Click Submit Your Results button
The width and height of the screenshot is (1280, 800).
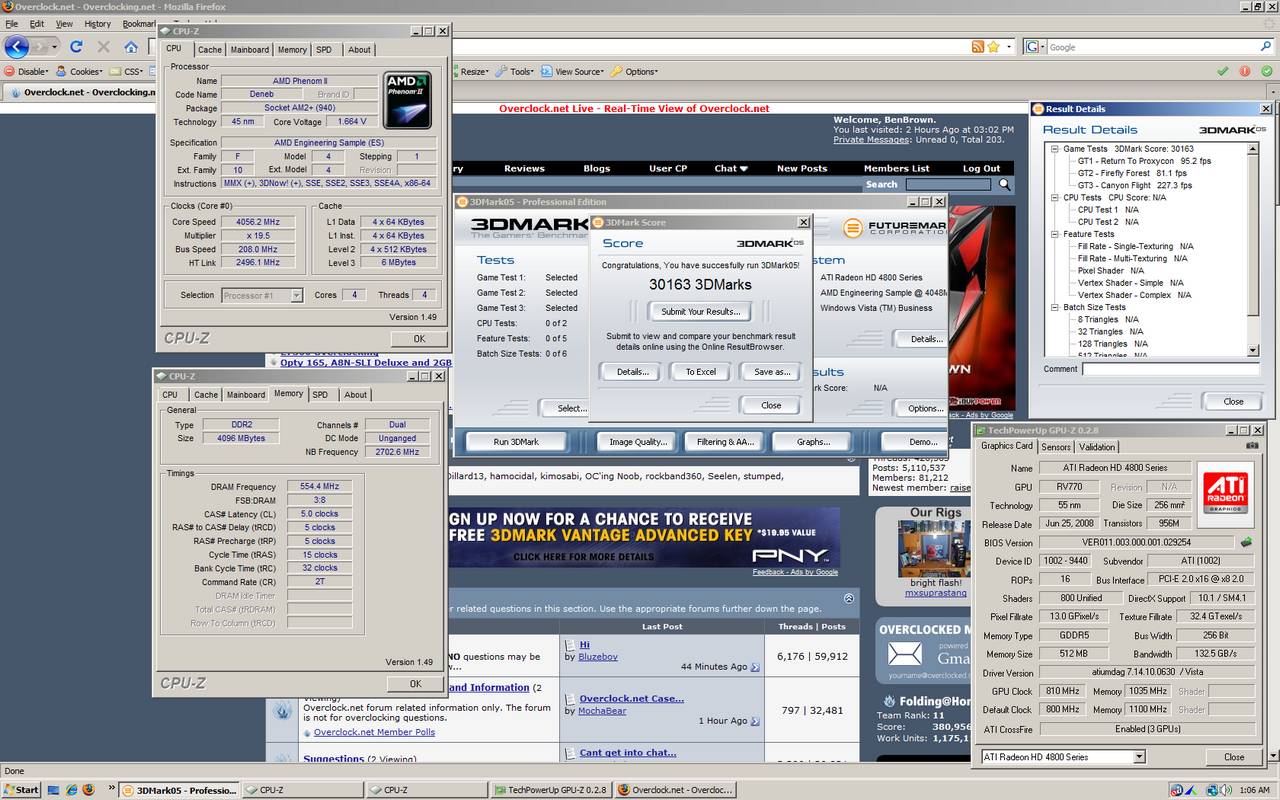700,312
